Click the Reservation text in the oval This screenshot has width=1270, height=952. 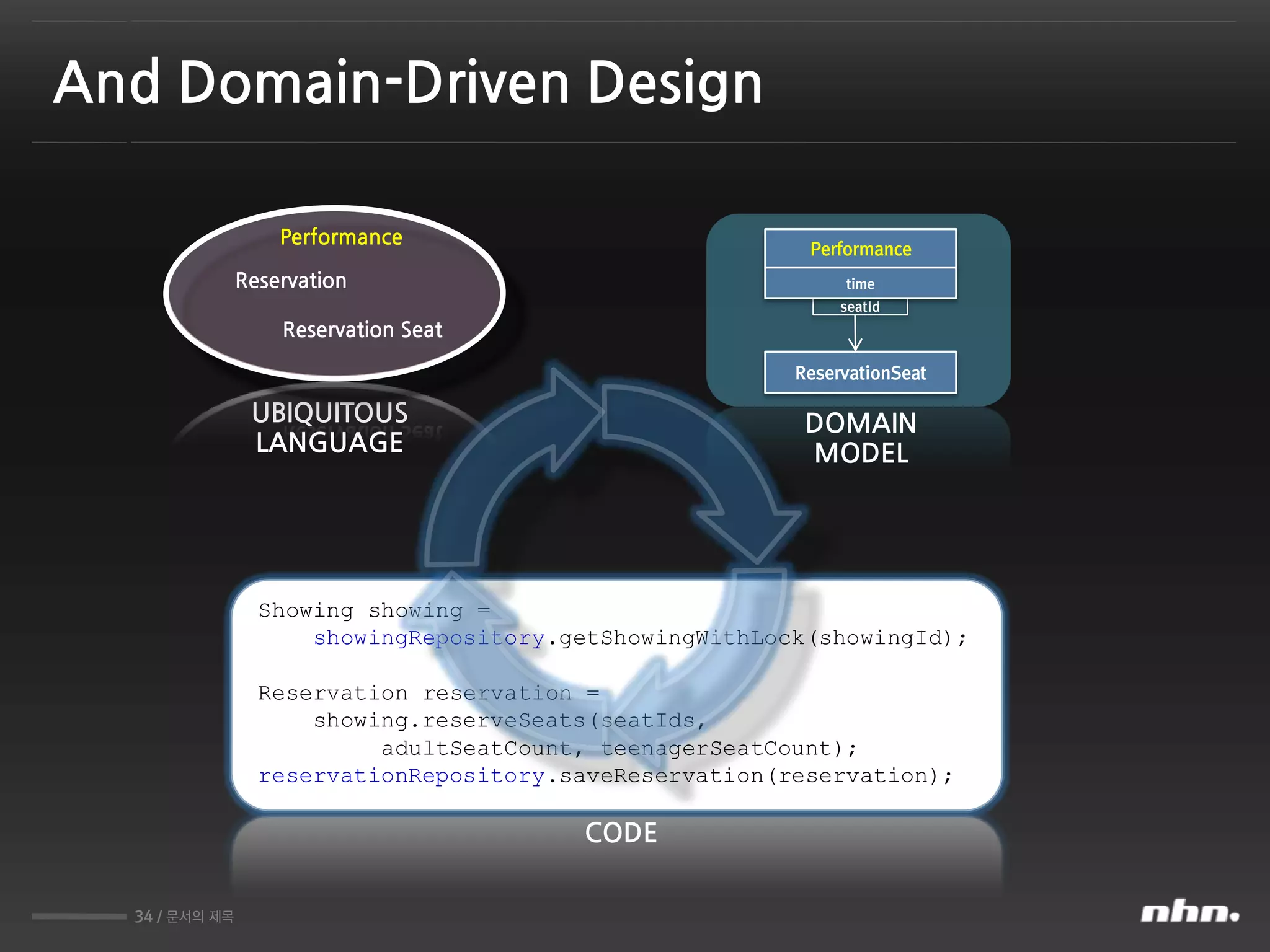(x=291, y=281)
